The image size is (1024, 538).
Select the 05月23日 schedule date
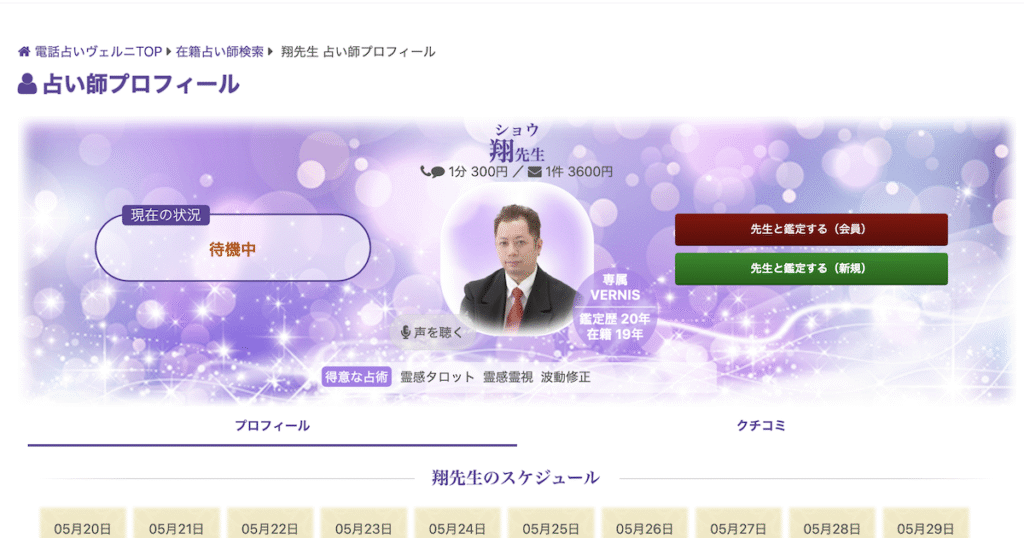point(364,526)
